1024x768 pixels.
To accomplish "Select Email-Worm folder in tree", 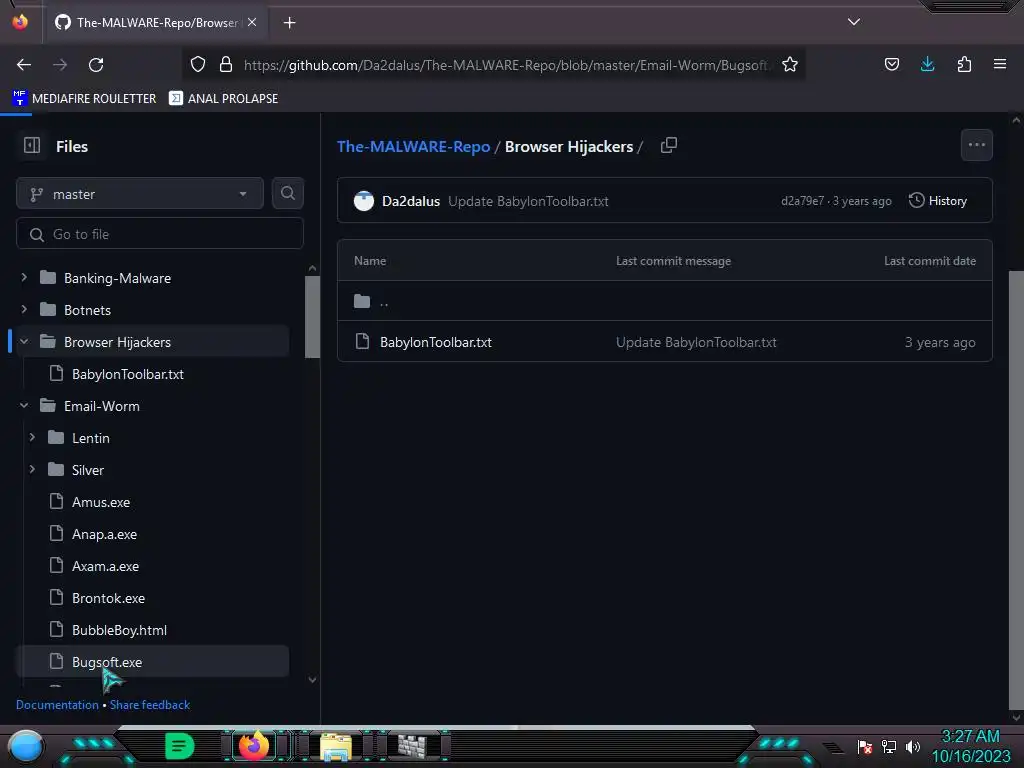I will 102,406.
